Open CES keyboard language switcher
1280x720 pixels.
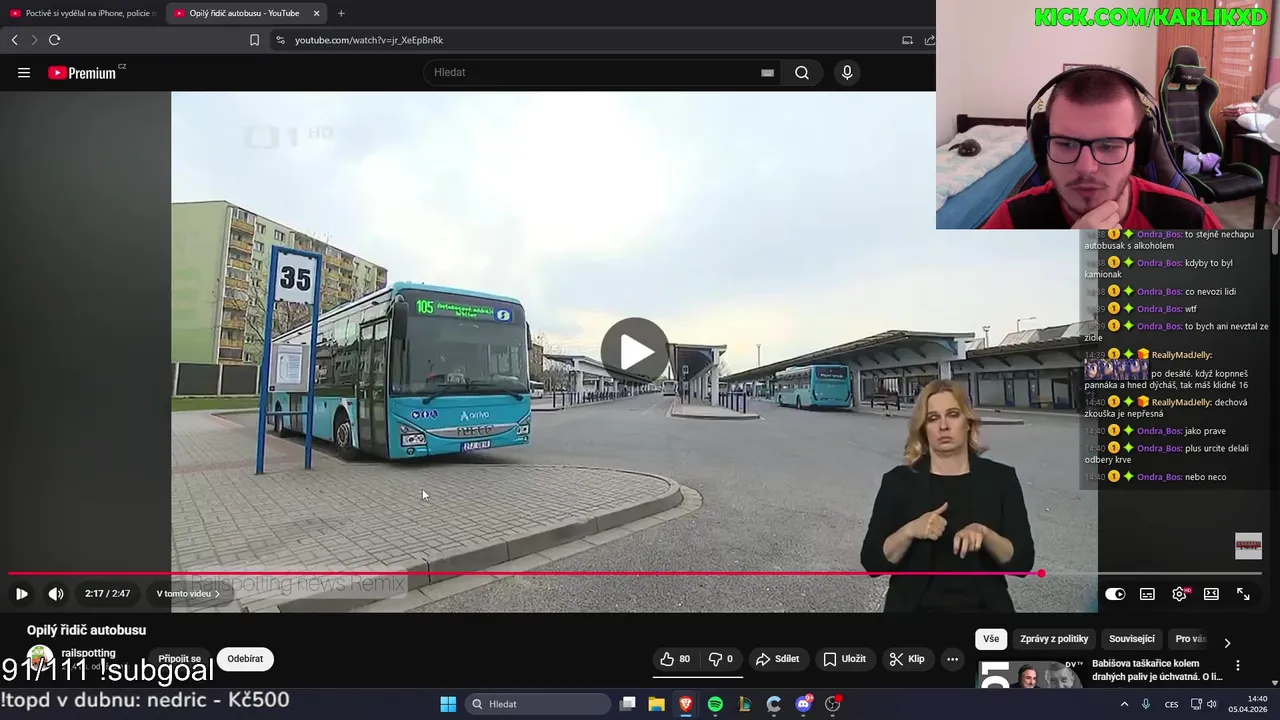pos(1171,704)
